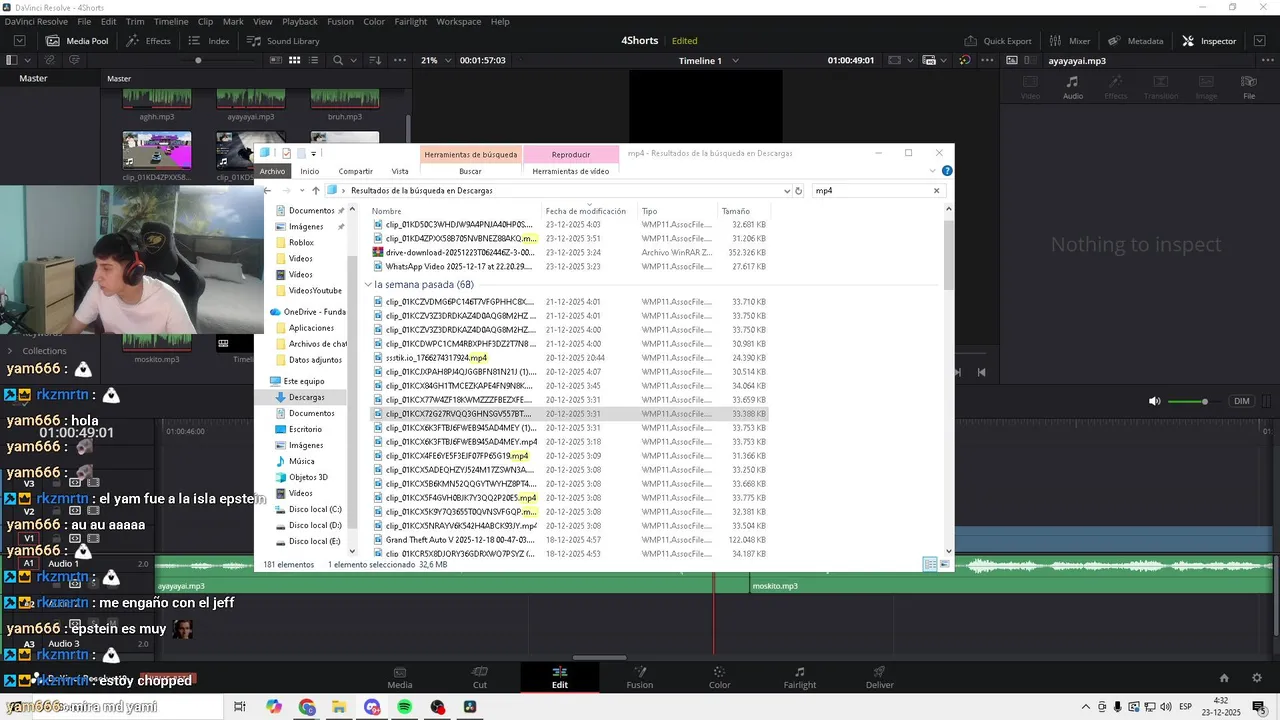Click the DIM audio button
This screenshot has height=720, width=1280.
click(x=1241, y=401)
